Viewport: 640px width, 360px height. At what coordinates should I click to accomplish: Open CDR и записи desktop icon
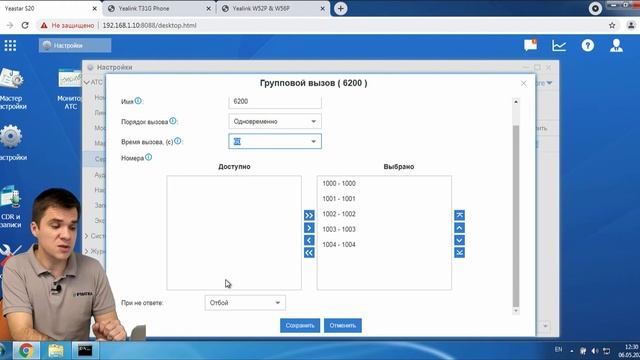pyautogui.click(x=11, y=207)
